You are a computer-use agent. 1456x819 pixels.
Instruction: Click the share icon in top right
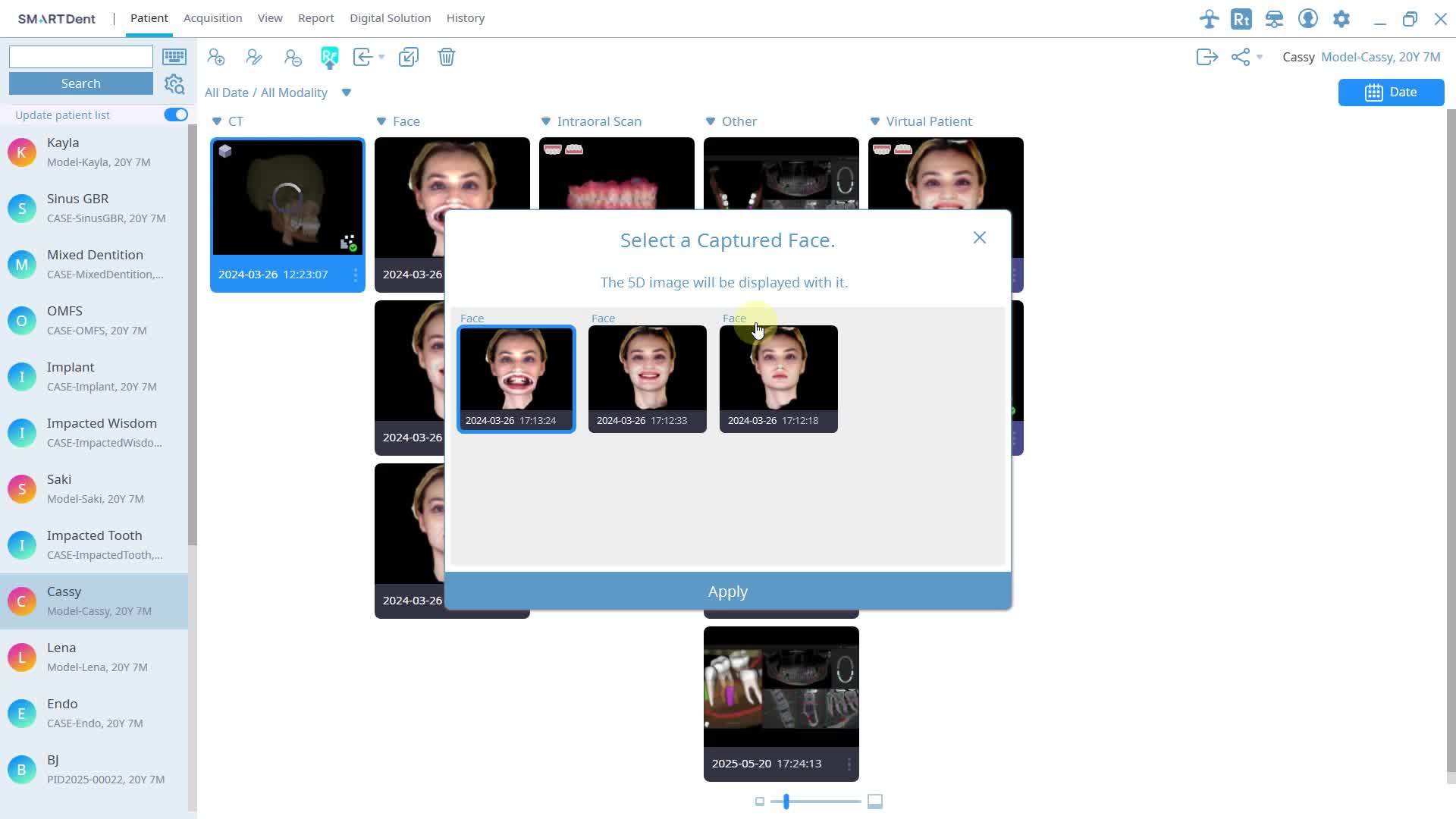click(x=1241, y=57)
